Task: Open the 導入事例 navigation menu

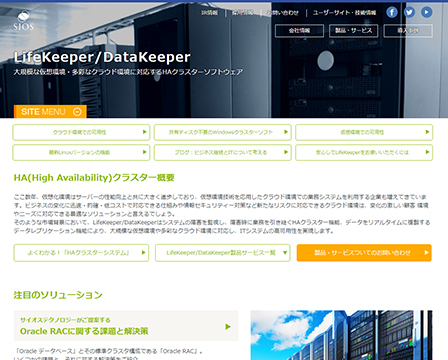Action: click(408, 31)
